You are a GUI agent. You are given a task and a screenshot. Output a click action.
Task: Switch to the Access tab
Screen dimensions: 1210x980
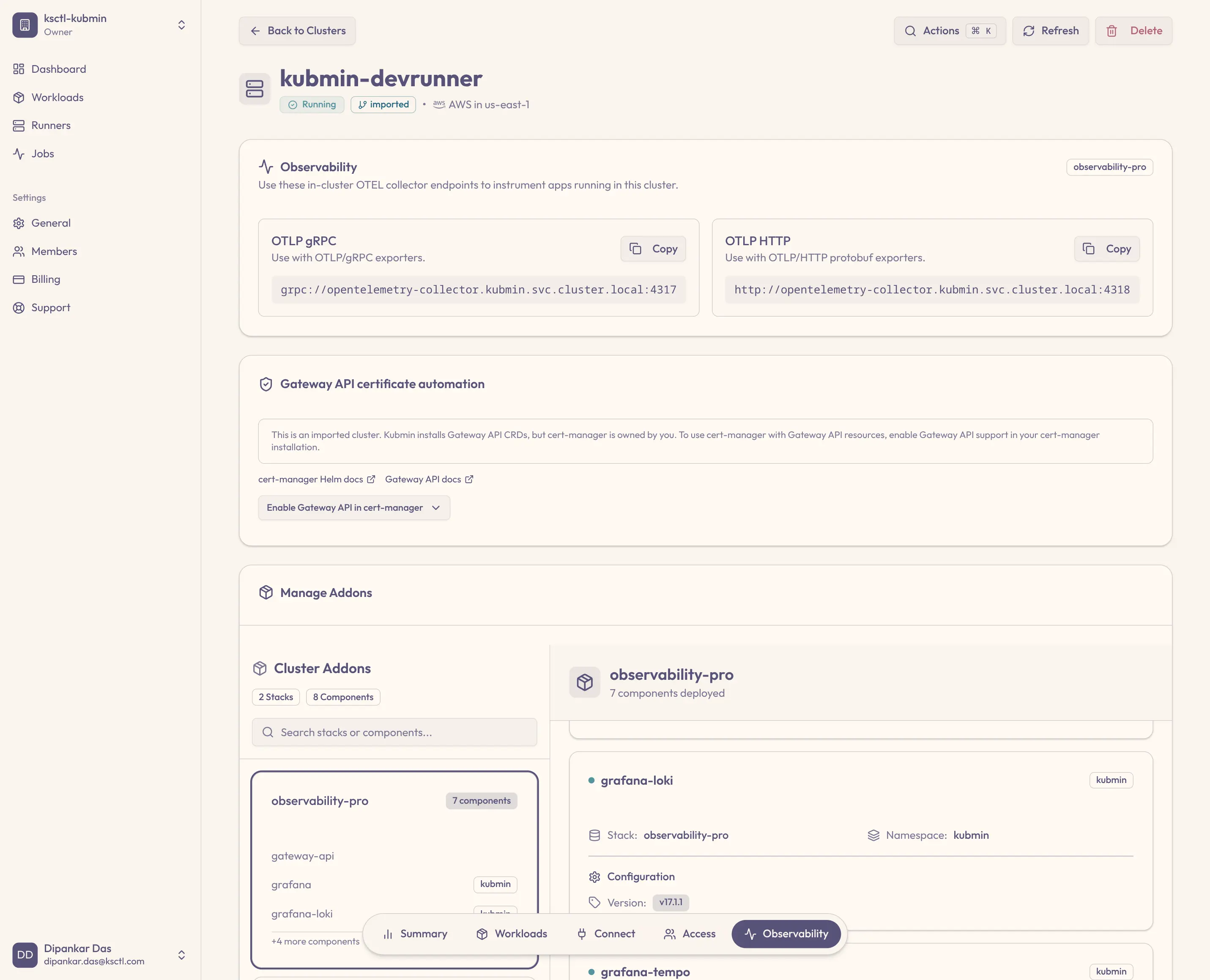[x=690, y=934]
